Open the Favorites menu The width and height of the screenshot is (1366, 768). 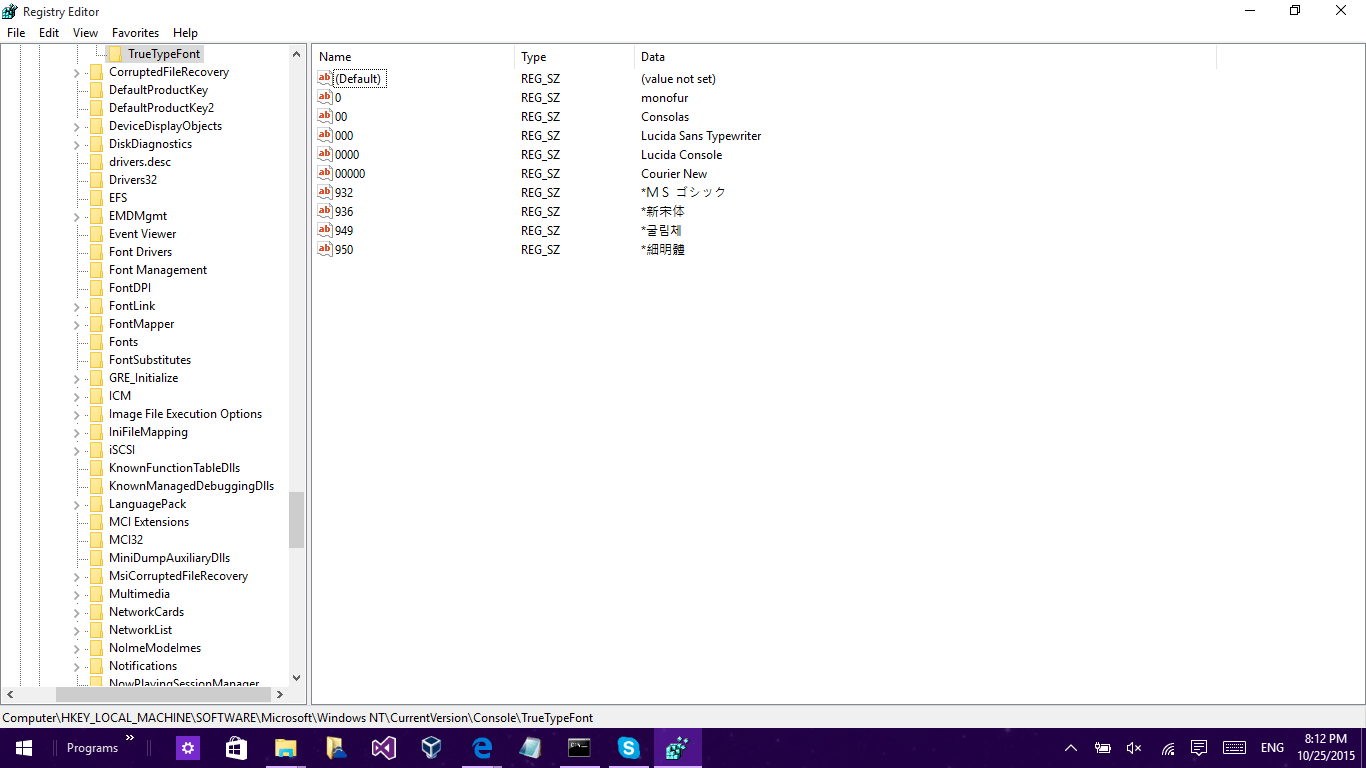135,33
